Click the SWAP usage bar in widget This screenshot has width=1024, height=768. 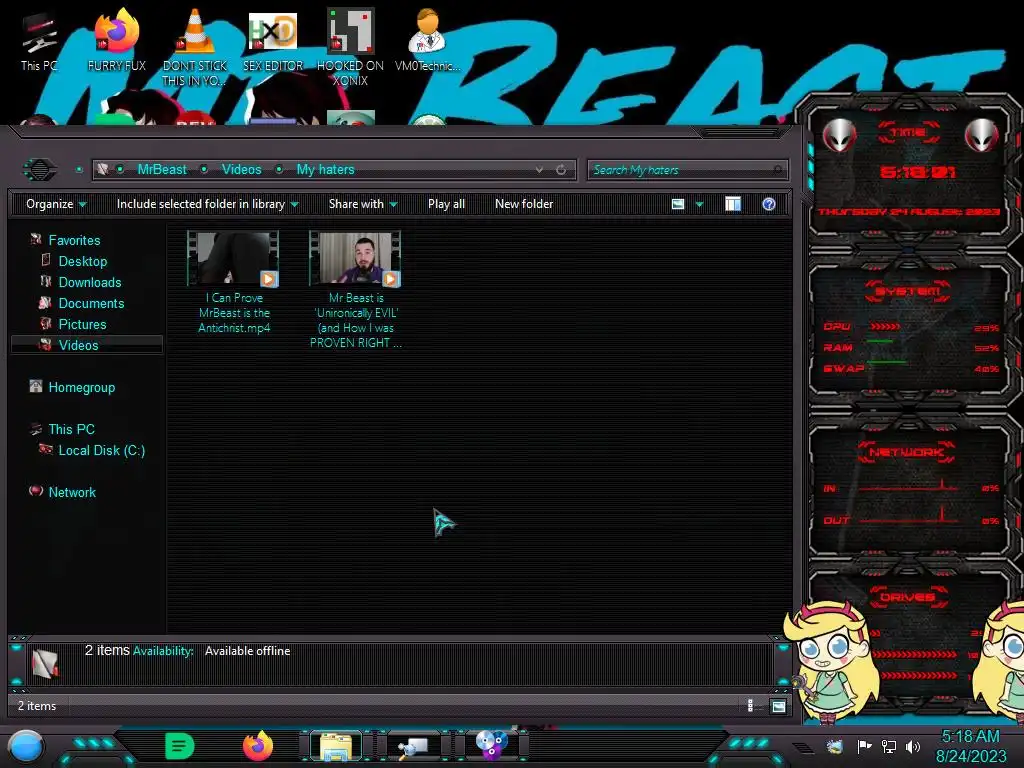tap(887, 362)
